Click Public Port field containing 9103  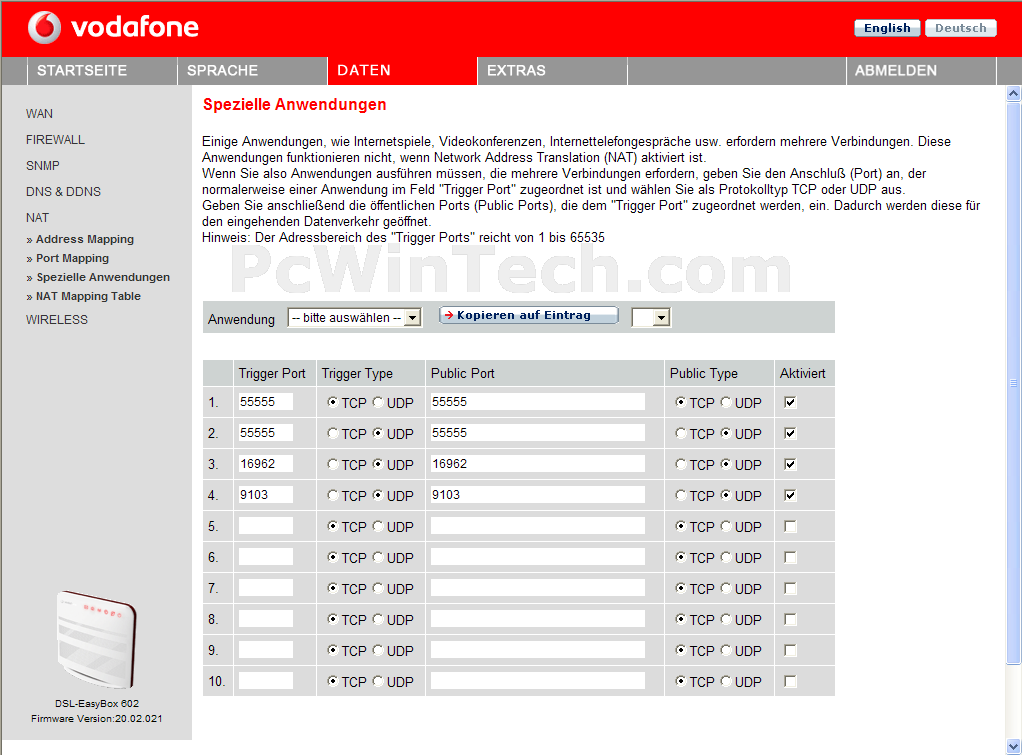[x=538, y=495]
